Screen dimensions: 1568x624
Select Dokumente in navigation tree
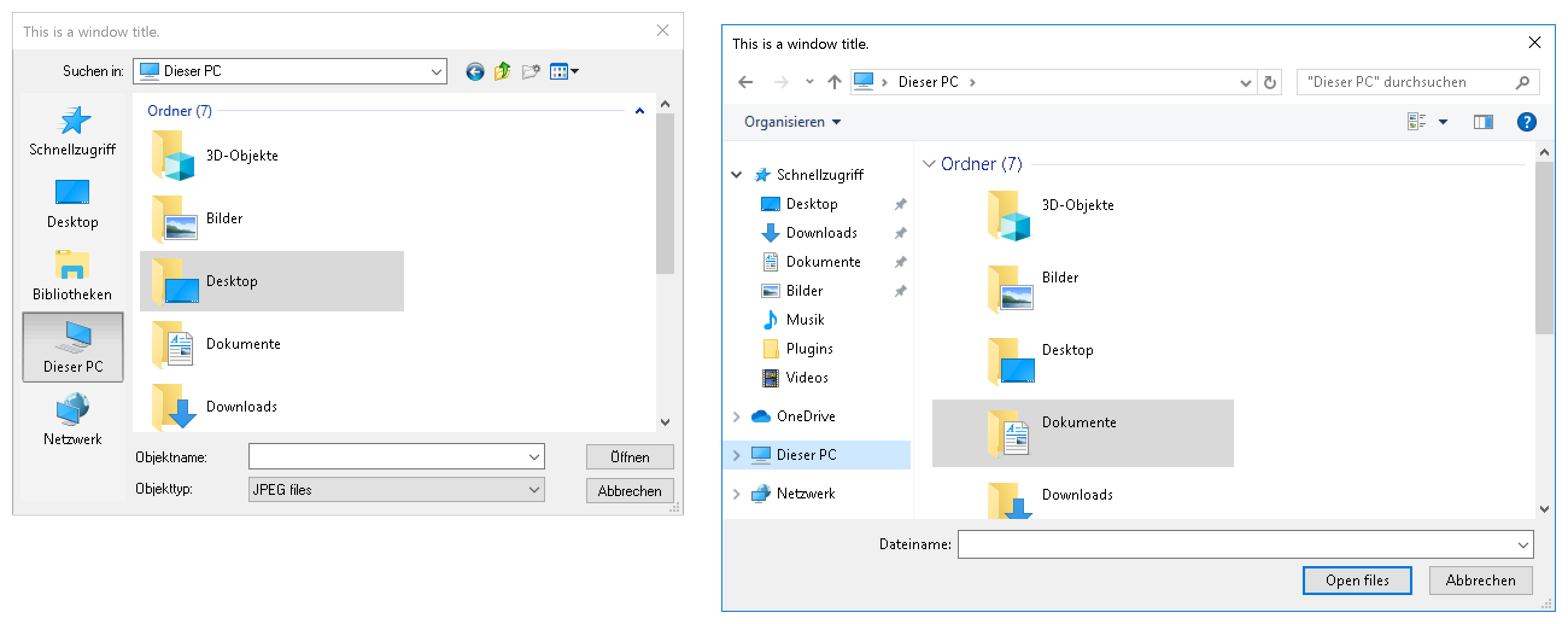823,262
